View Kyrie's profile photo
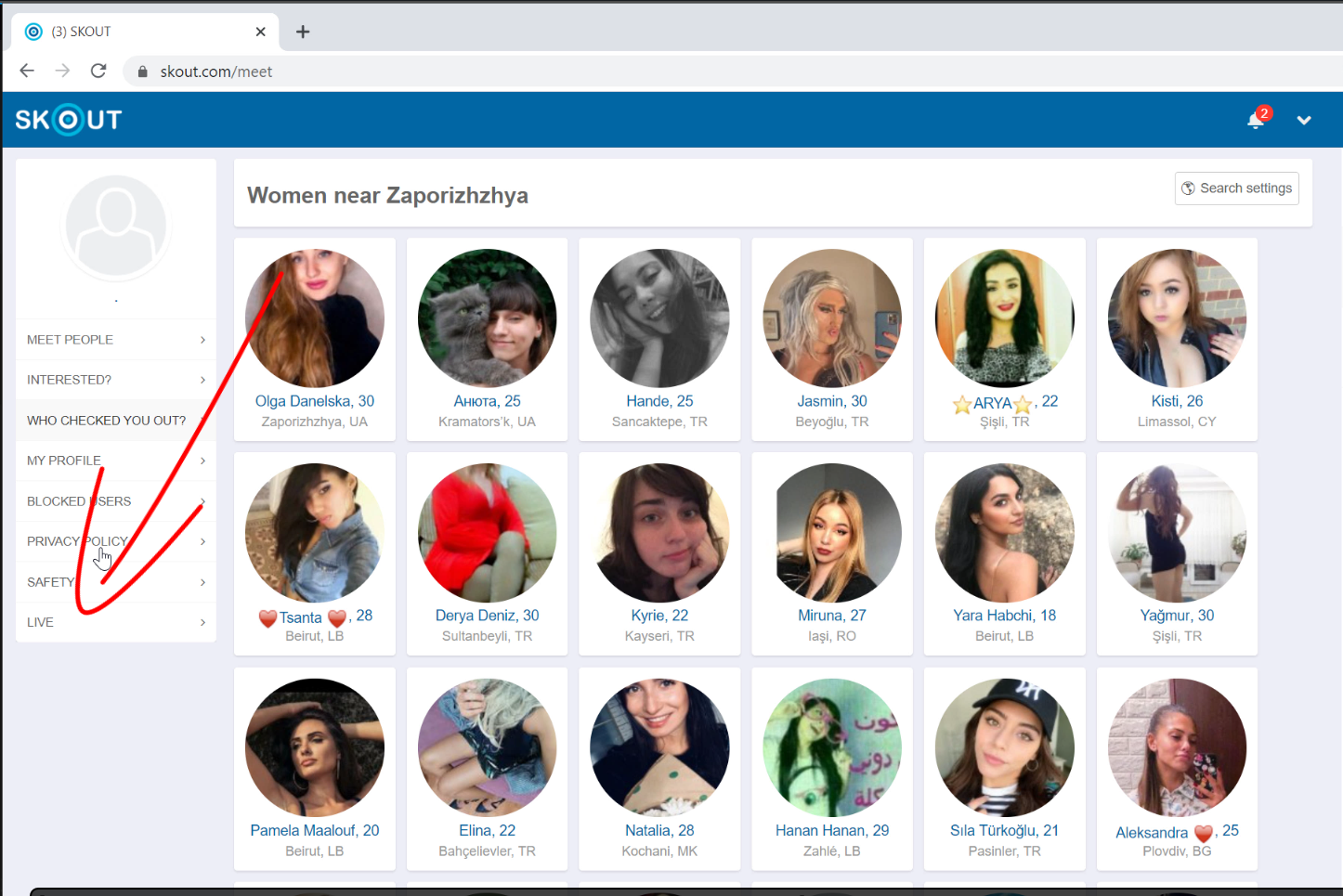This screenshot has height=896, width=1343. 659,531
